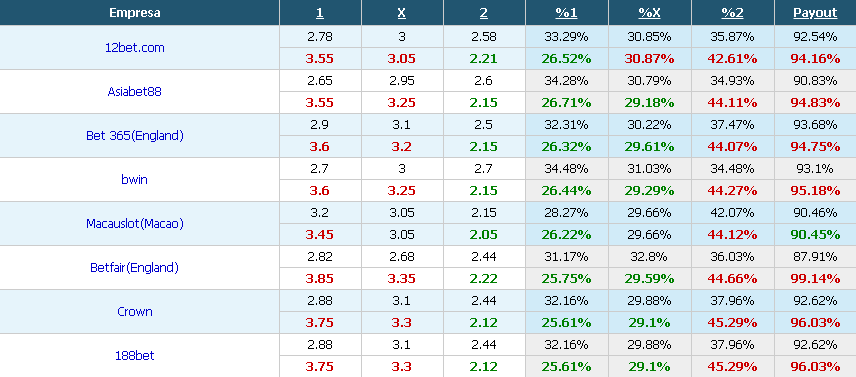Screen dimensions: 856x377
Task: Sort by column header 2
Action: click(x=484, y=13)
